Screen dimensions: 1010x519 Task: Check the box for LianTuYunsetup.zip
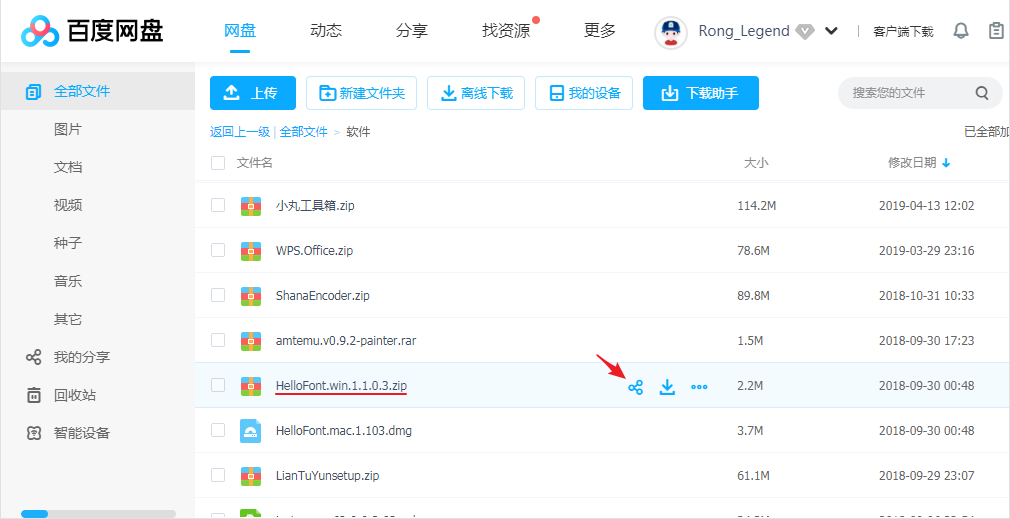(218, 475)
